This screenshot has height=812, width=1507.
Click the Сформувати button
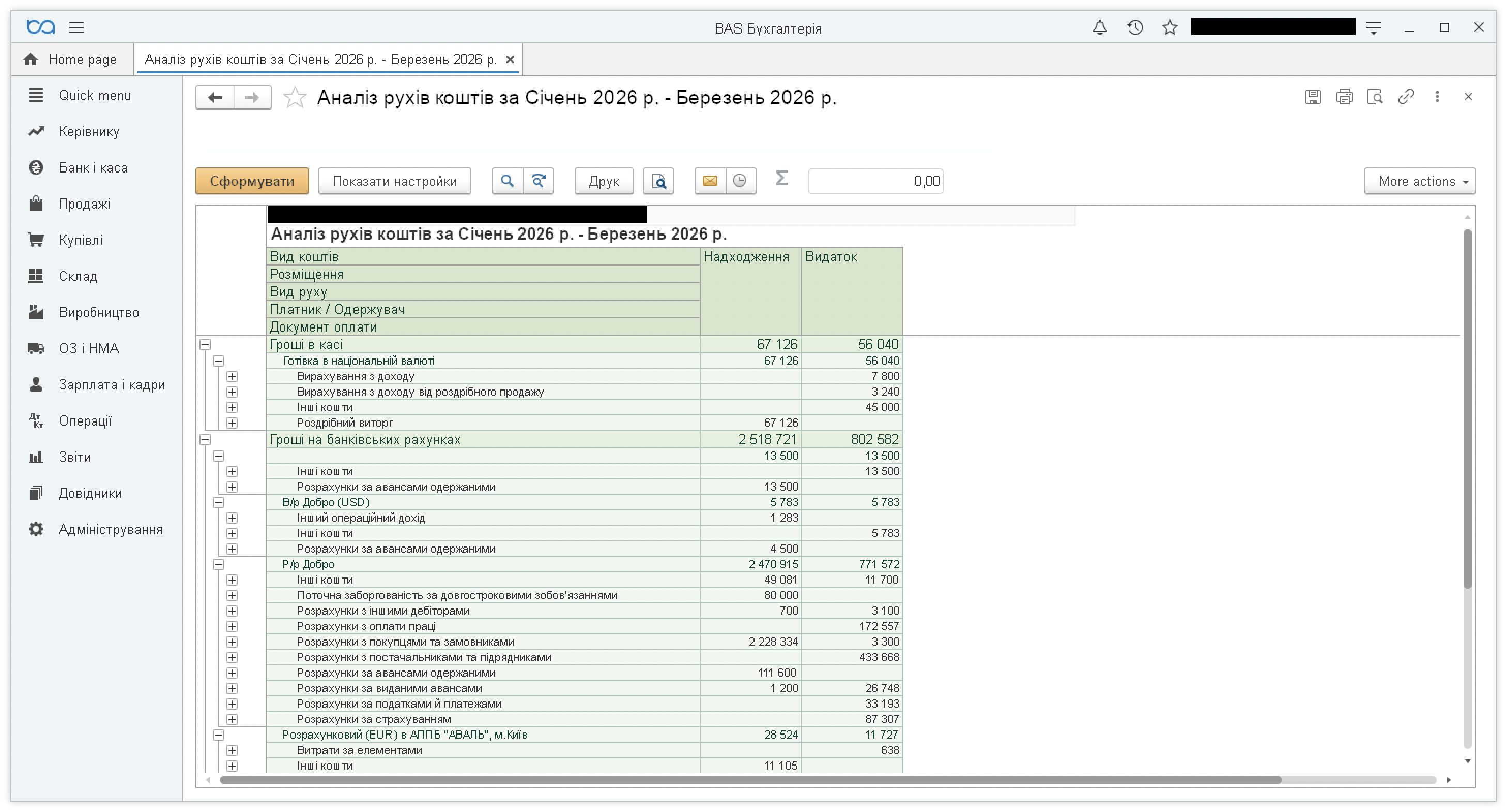coord(252,181)
